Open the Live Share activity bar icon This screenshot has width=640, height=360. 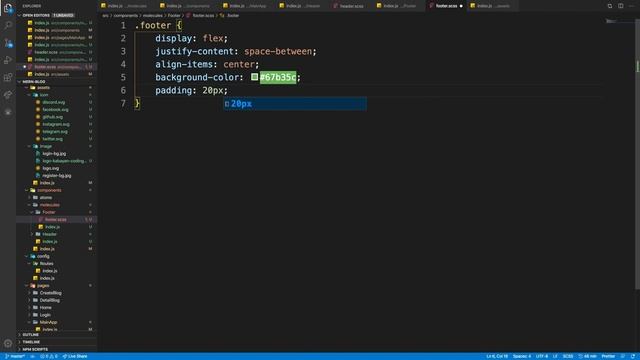click(8, 95)
